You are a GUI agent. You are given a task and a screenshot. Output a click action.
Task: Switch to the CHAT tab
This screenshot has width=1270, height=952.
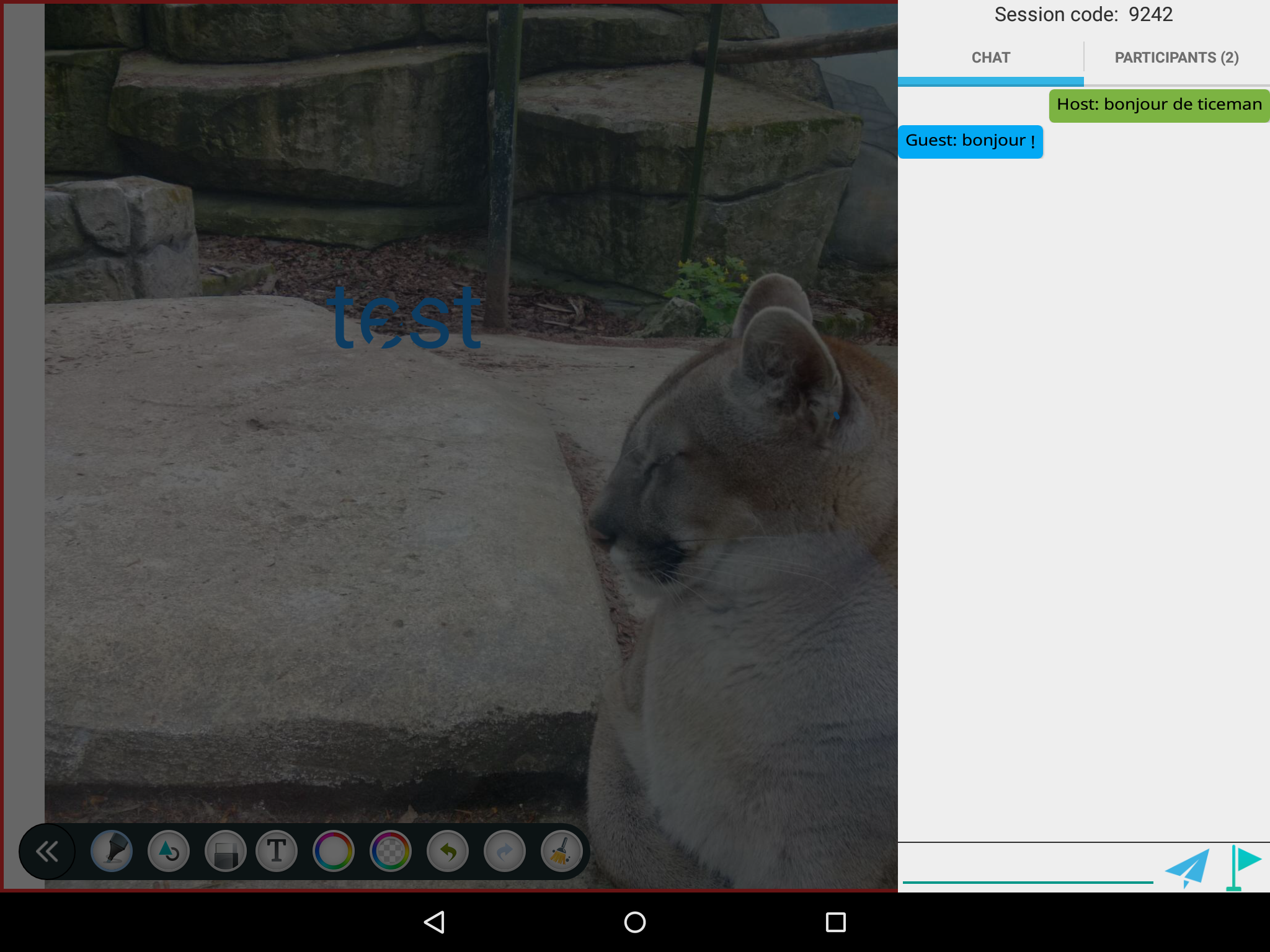coord(990,58)
